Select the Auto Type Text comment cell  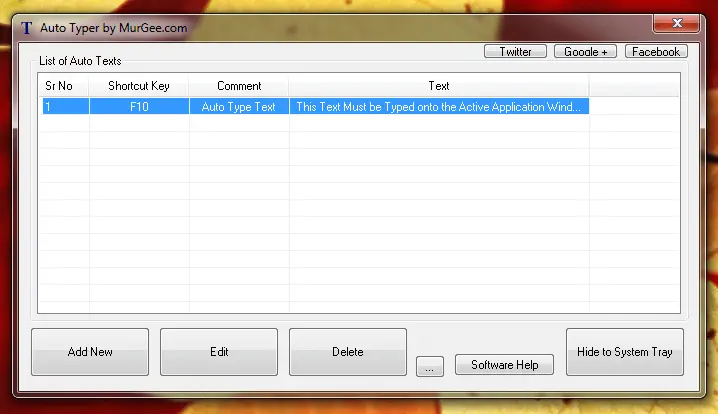point(239,107)
